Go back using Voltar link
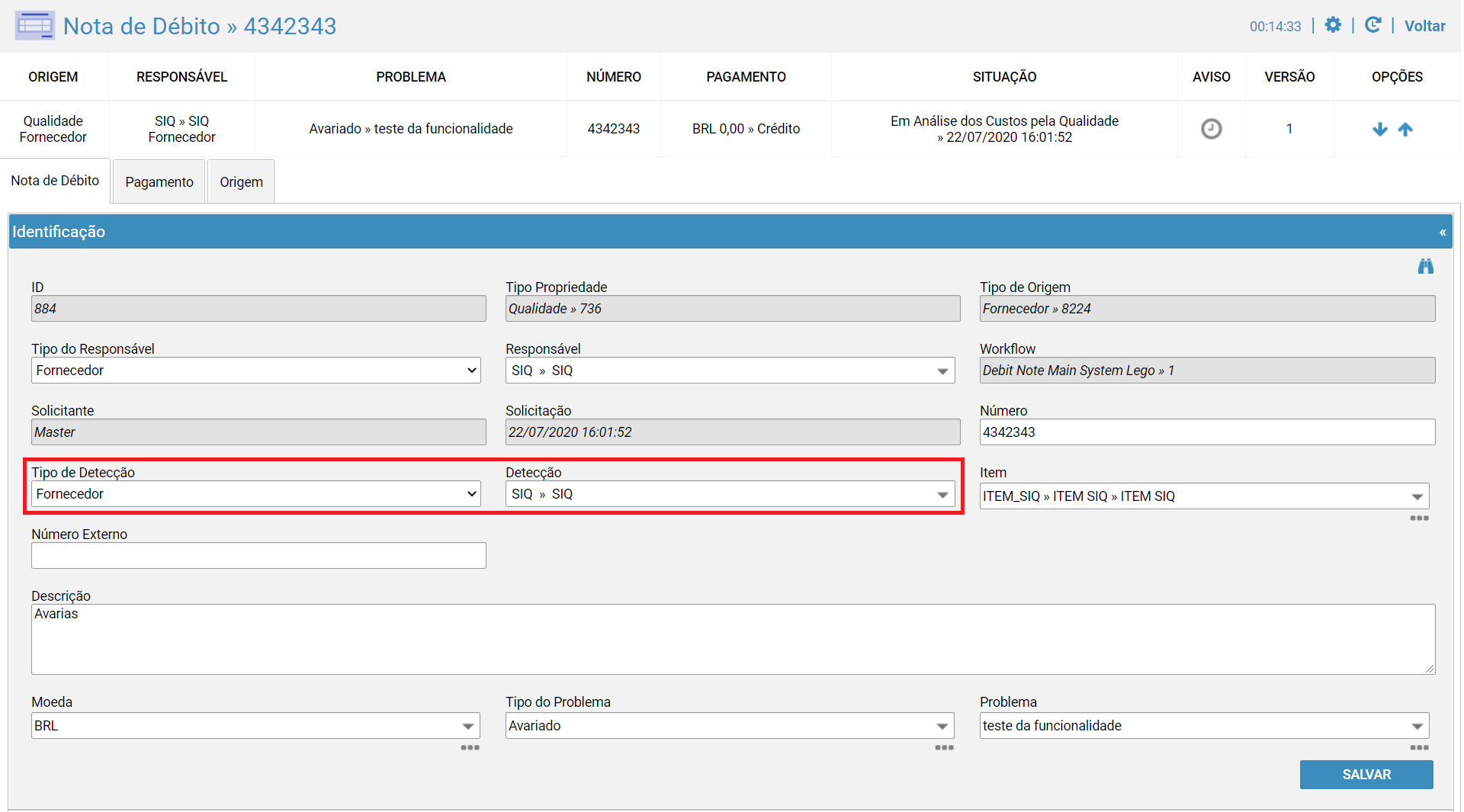1464x812 pixels. coord(1424,26)
